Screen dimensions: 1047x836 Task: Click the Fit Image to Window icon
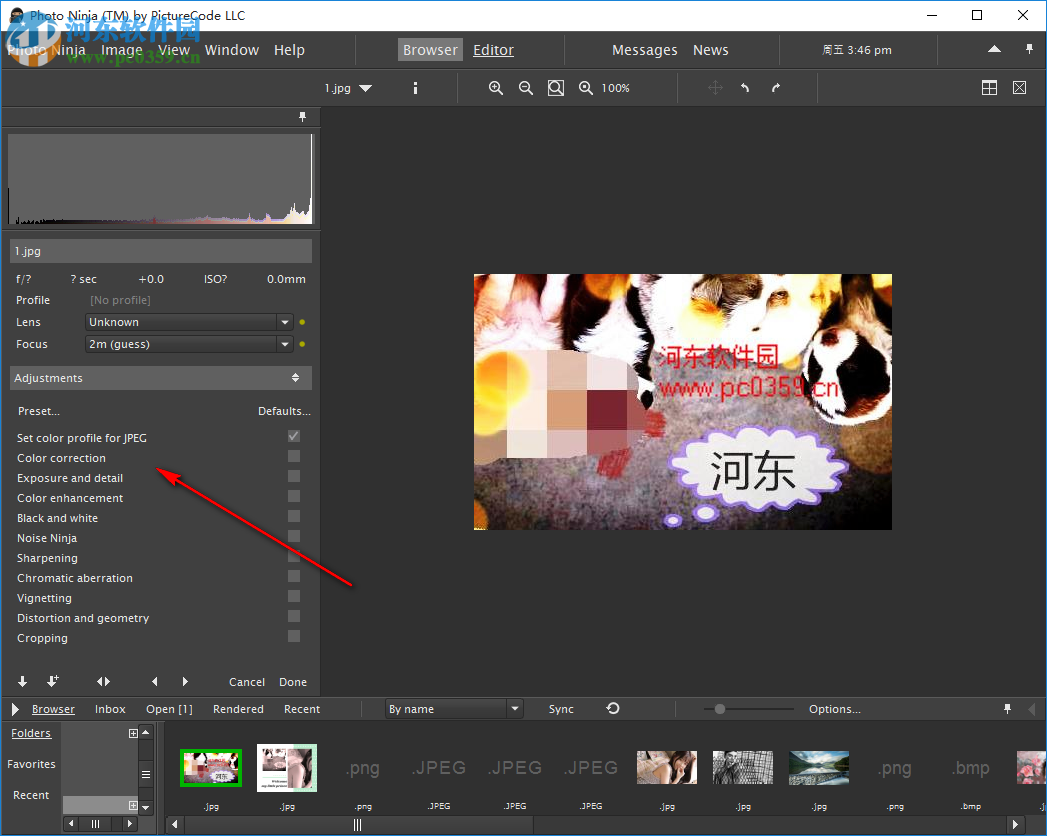coord(556,88)
